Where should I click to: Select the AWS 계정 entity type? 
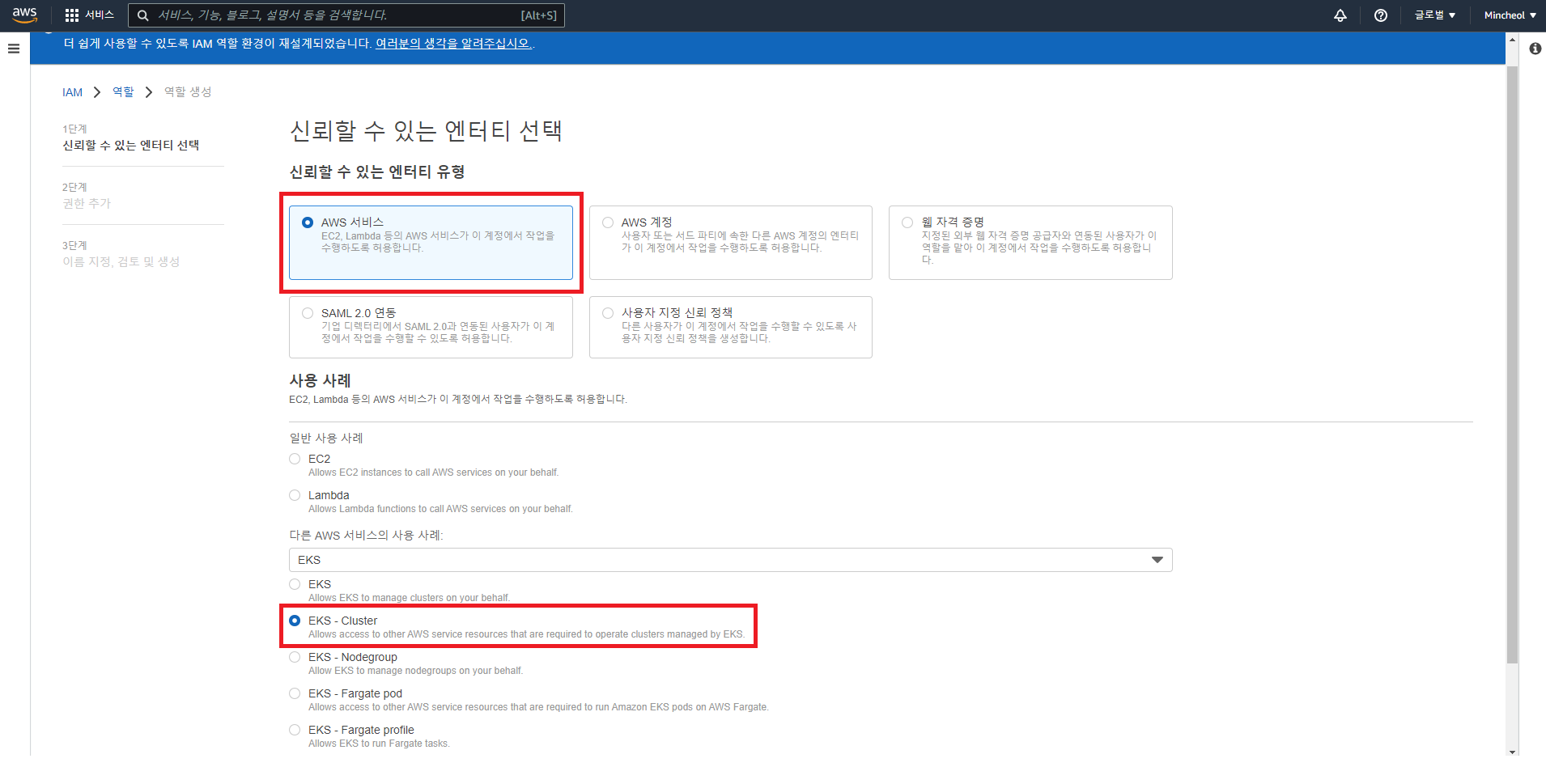731,242
